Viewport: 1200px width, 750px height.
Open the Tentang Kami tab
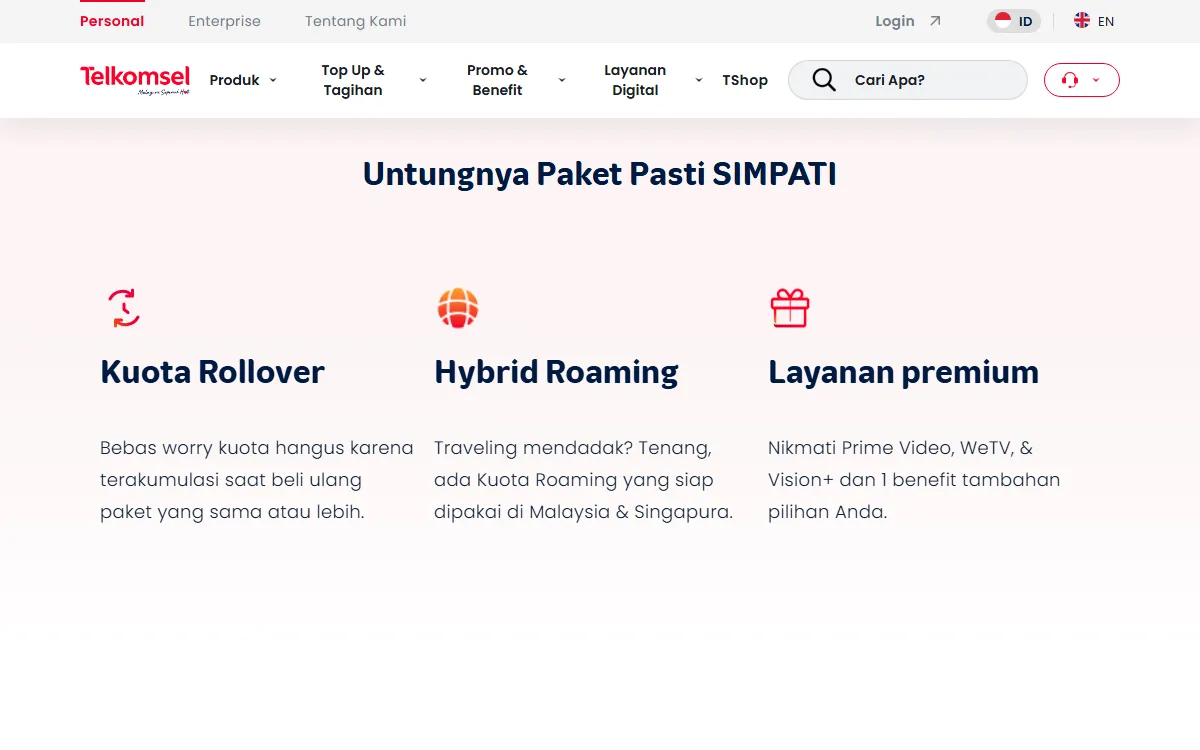[x=356, y=21]
